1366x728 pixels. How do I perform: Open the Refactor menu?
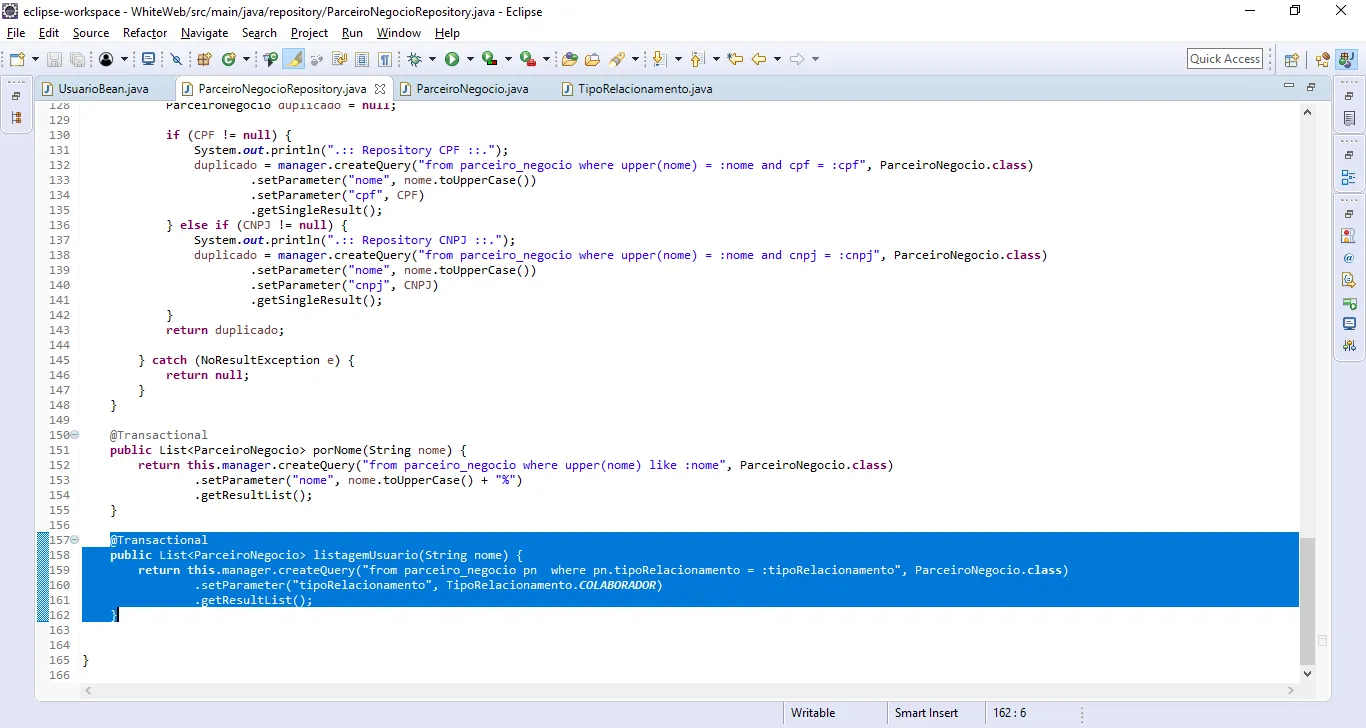(x=145, y=33)
